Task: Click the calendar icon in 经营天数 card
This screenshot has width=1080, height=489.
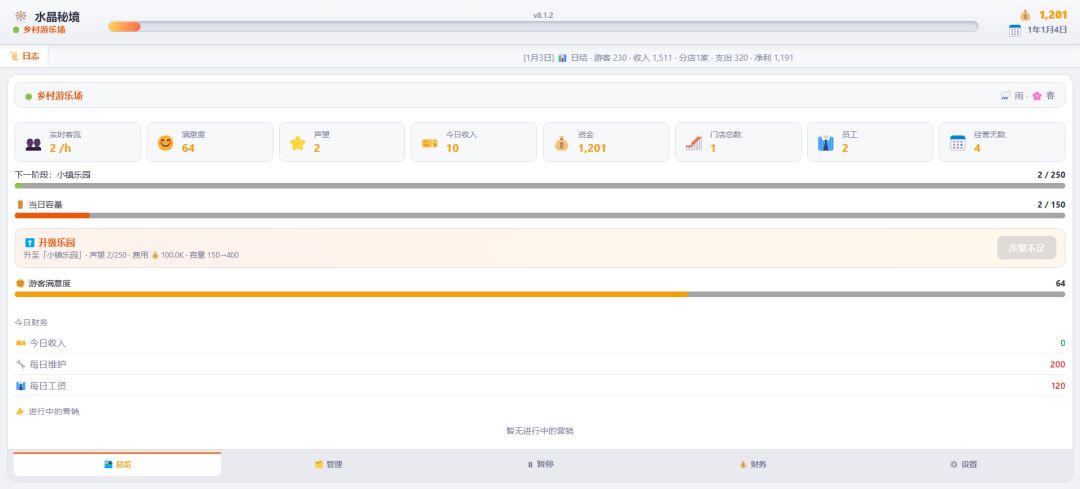Action: (x=957, y=143)
